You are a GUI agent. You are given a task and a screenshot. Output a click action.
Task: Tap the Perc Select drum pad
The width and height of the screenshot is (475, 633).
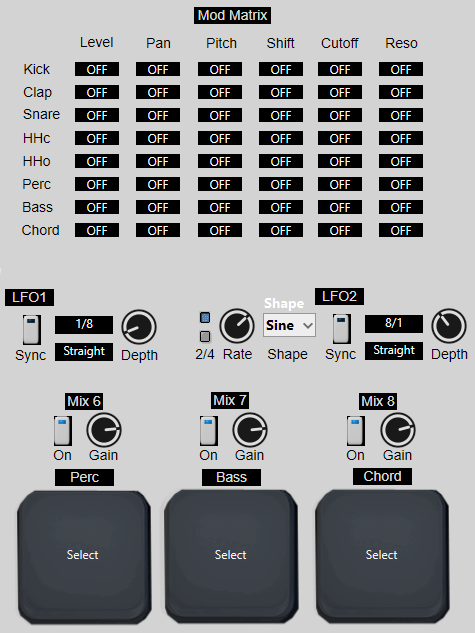click(84, 558)
